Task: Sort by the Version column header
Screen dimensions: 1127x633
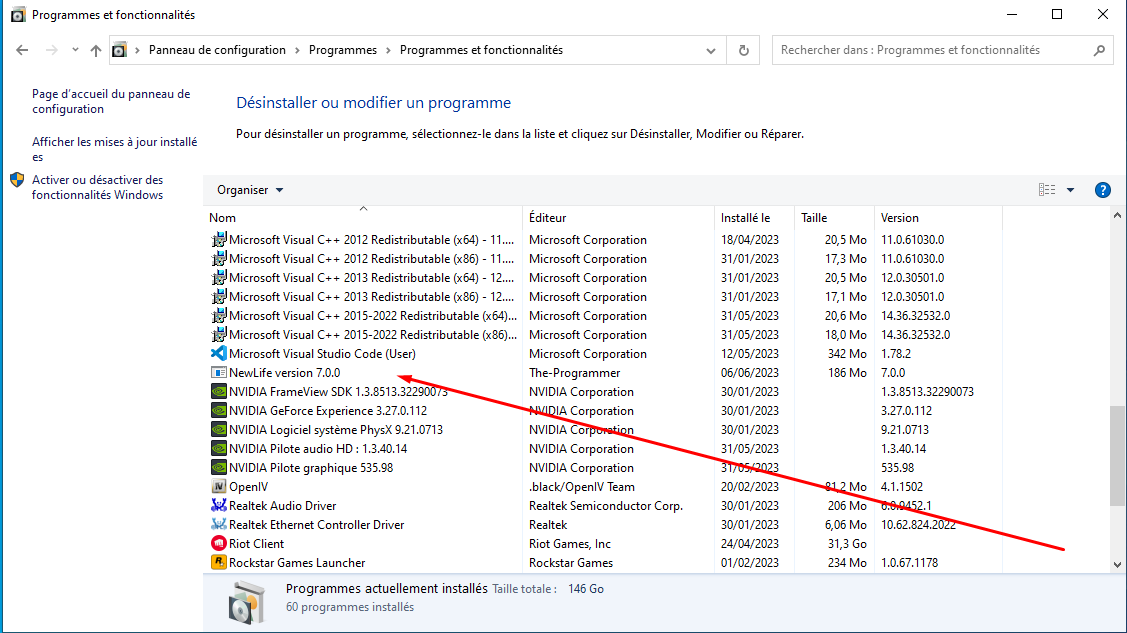Action: 938,218
